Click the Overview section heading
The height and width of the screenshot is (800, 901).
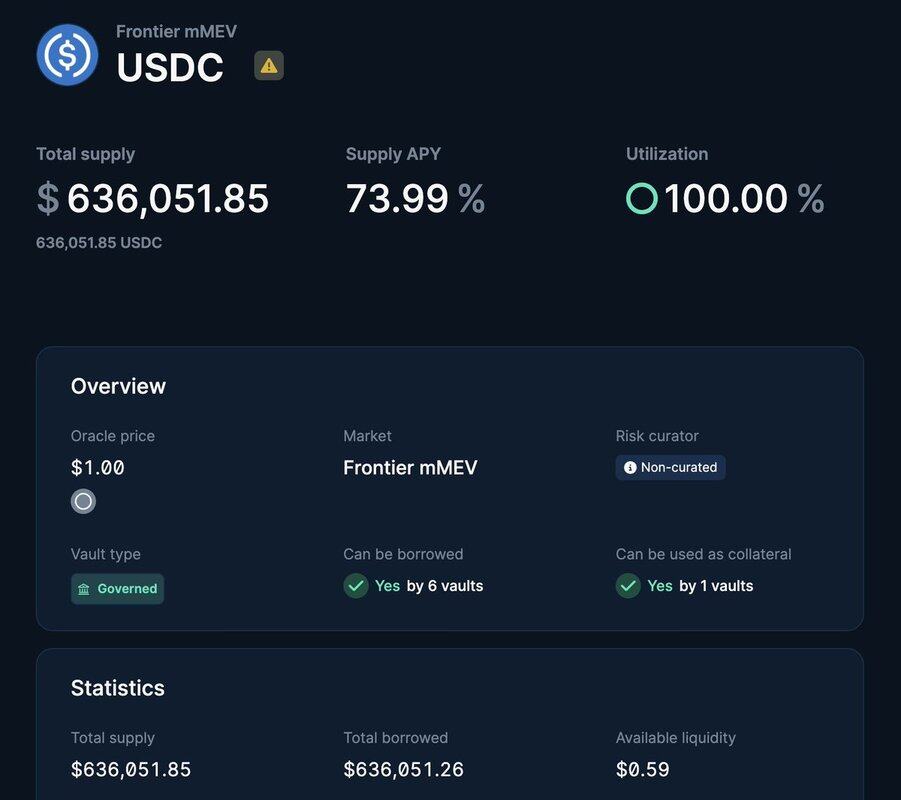coord(118,386)
